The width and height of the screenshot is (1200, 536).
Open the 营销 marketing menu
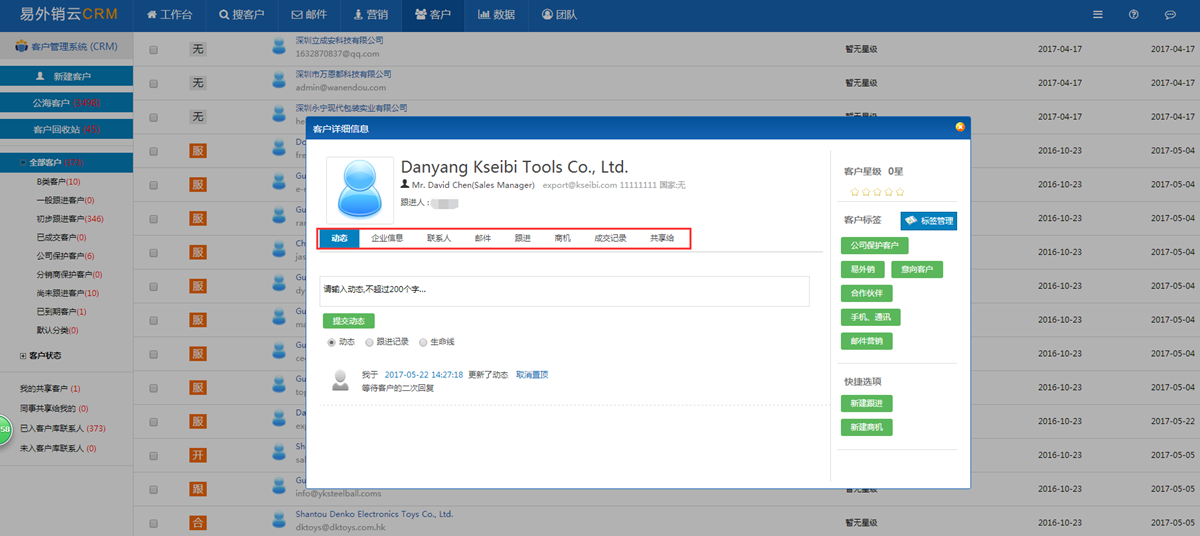point(370,15)
